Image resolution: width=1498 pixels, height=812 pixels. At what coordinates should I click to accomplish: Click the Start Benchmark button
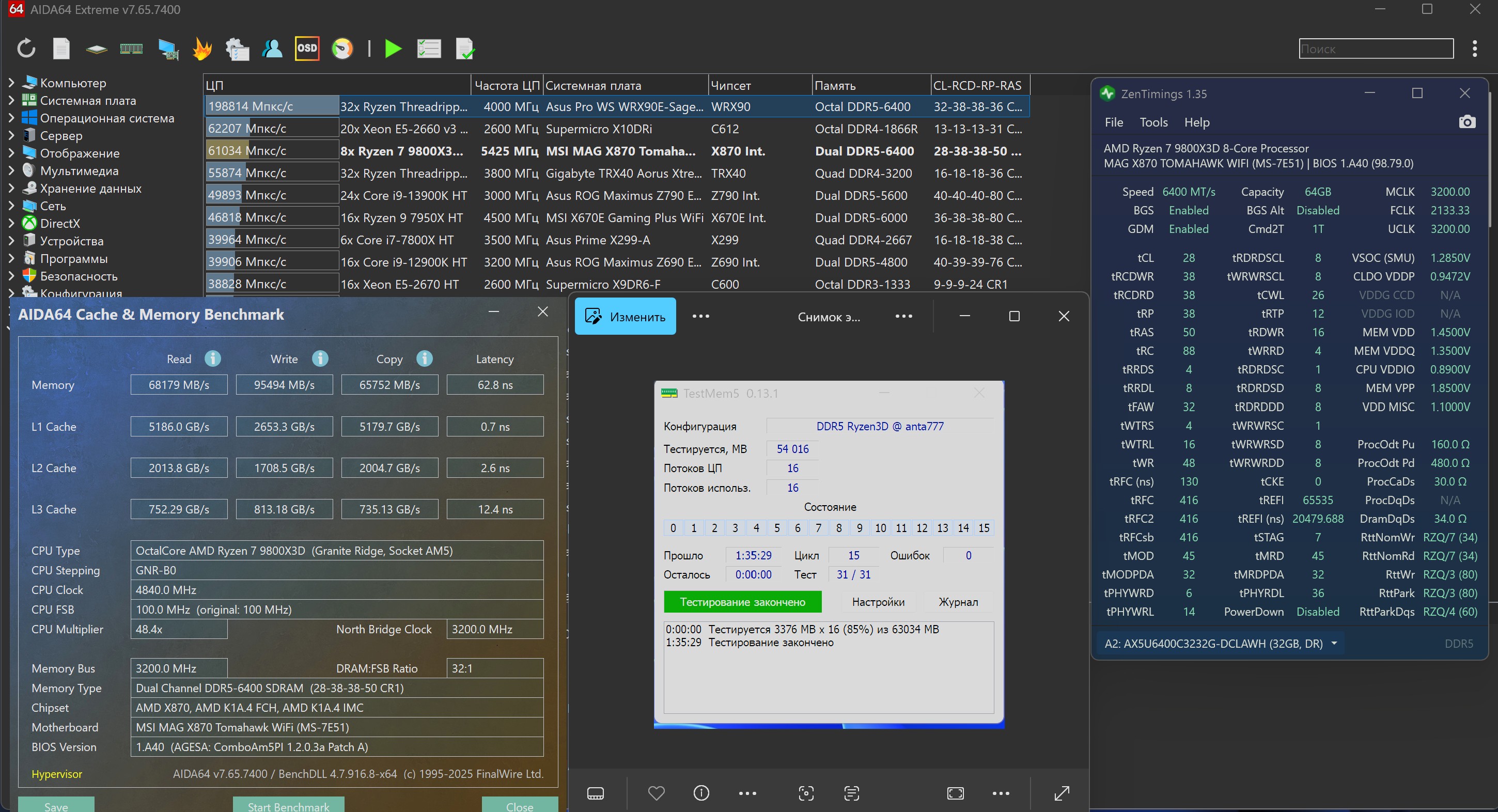(x=288, y=806)
